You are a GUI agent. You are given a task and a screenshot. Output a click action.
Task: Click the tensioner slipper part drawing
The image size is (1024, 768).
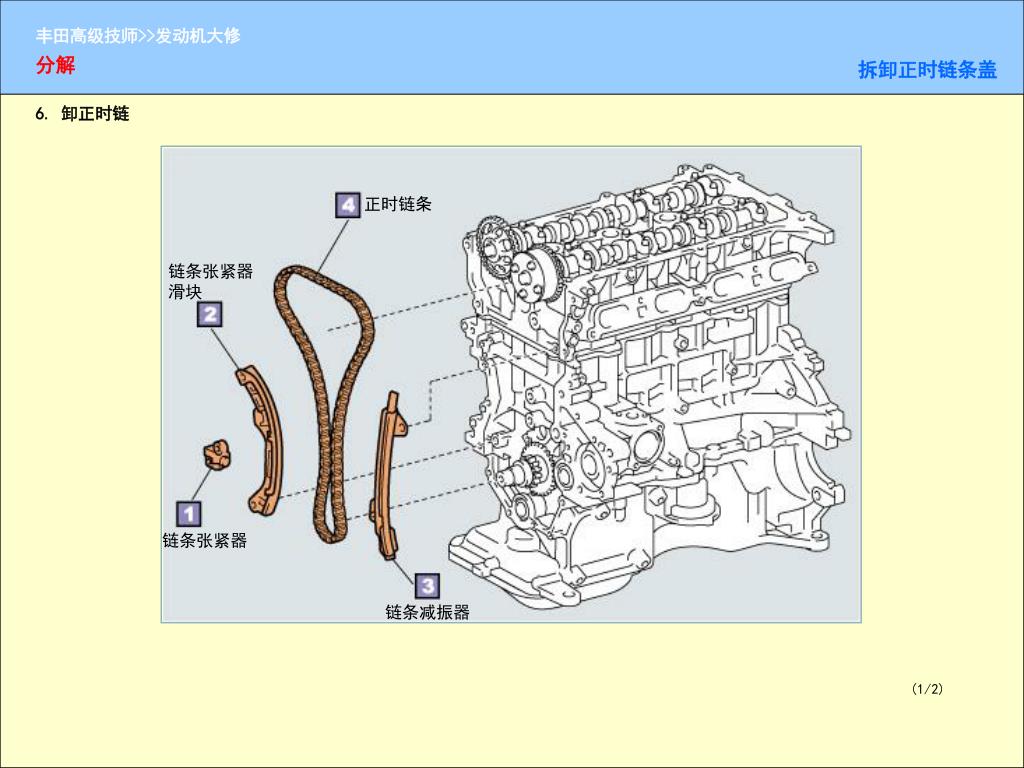(260, 440)
